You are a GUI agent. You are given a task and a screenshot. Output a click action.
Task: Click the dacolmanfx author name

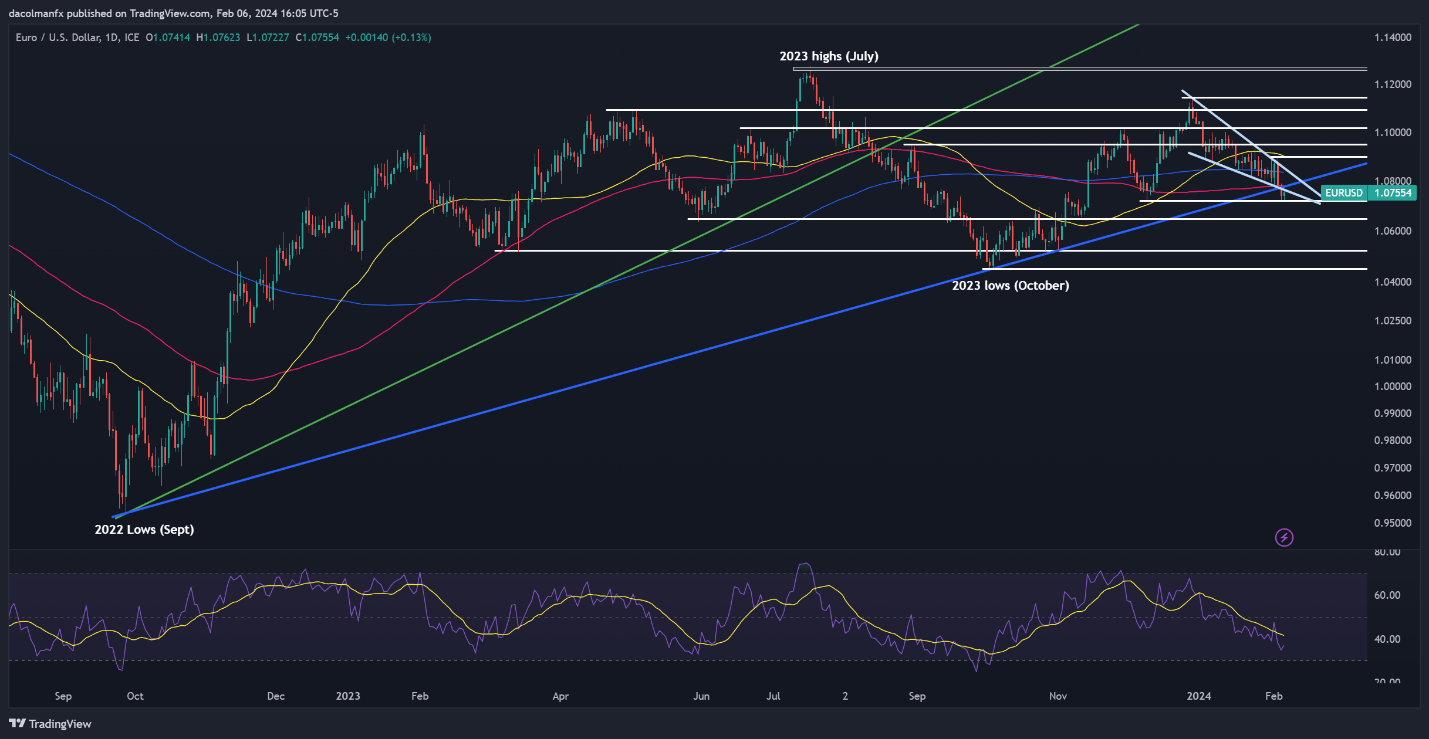tap(36, 12)
